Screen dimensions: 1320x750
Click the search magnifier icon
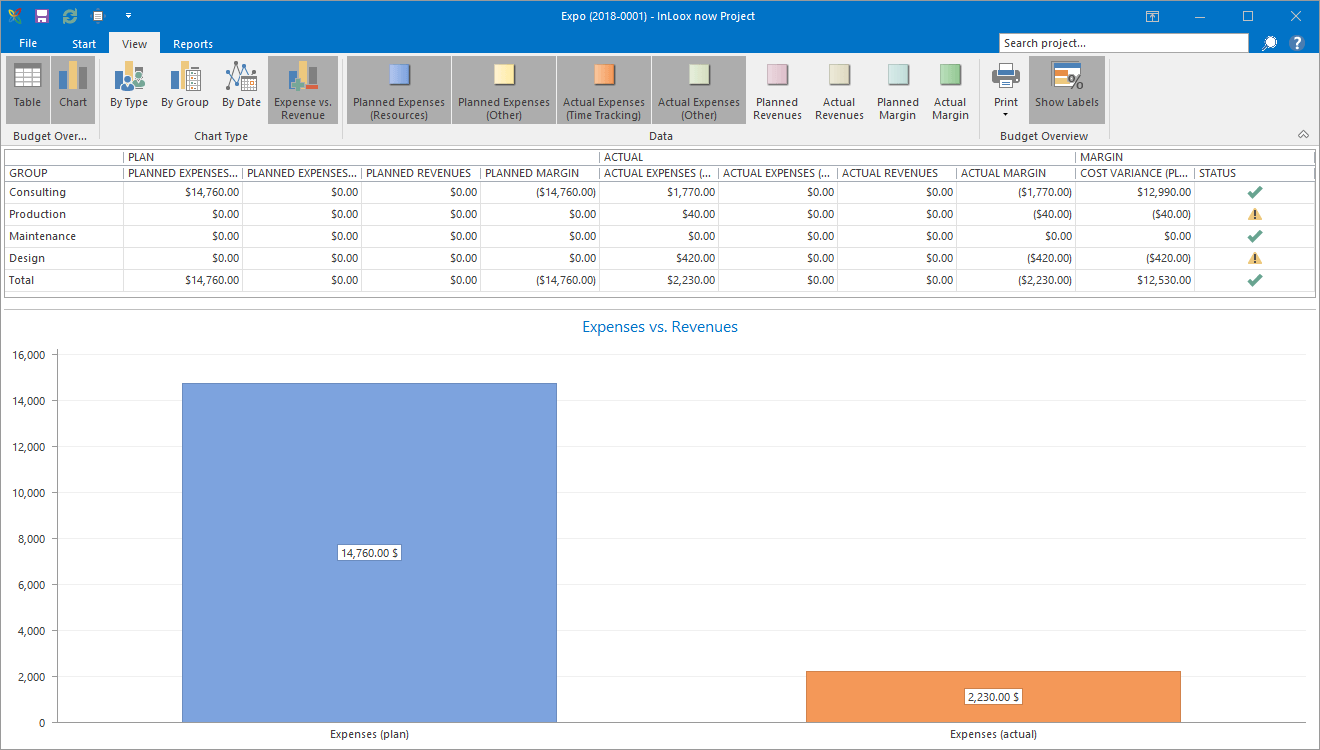(1270, 43)
